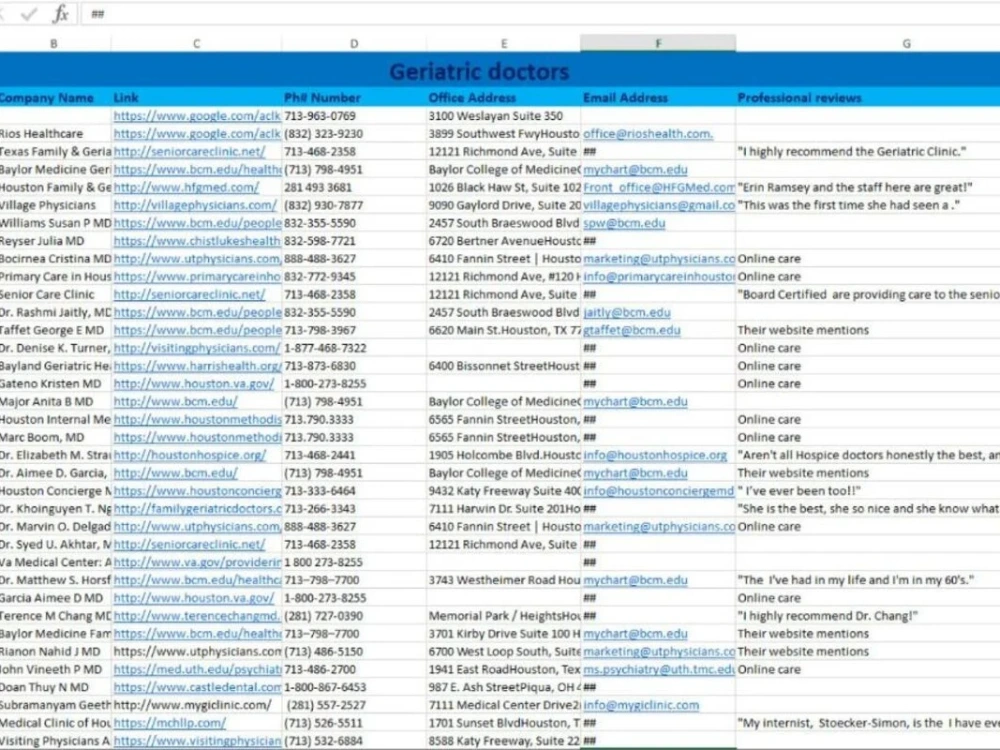This screenshot has height=750, width=1000.
Task: Open the med.uth.edu/psychiat link
Action: coord(197,670)
